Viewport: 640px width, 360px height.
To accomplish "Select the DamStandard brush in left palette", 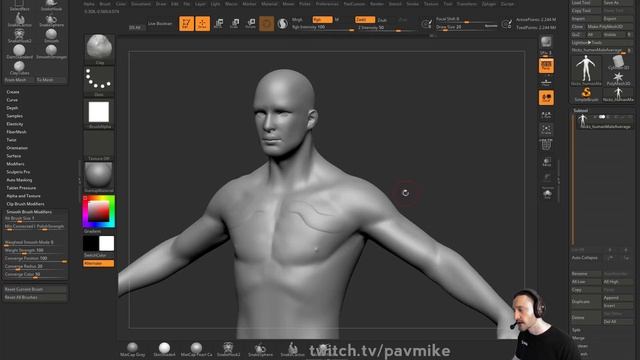I will (19, 51).
